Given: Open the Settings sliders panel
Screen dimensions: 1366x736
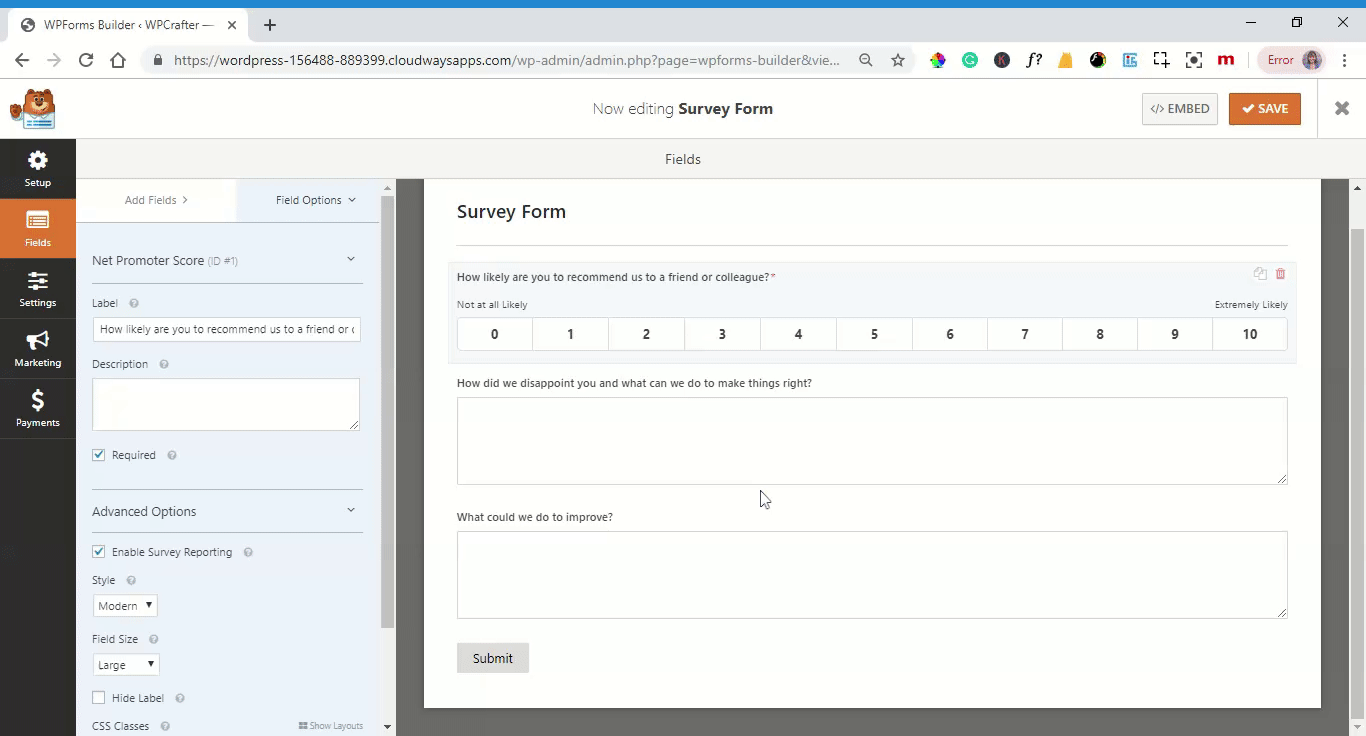Looking at the screenshot, I should [38, 289].
